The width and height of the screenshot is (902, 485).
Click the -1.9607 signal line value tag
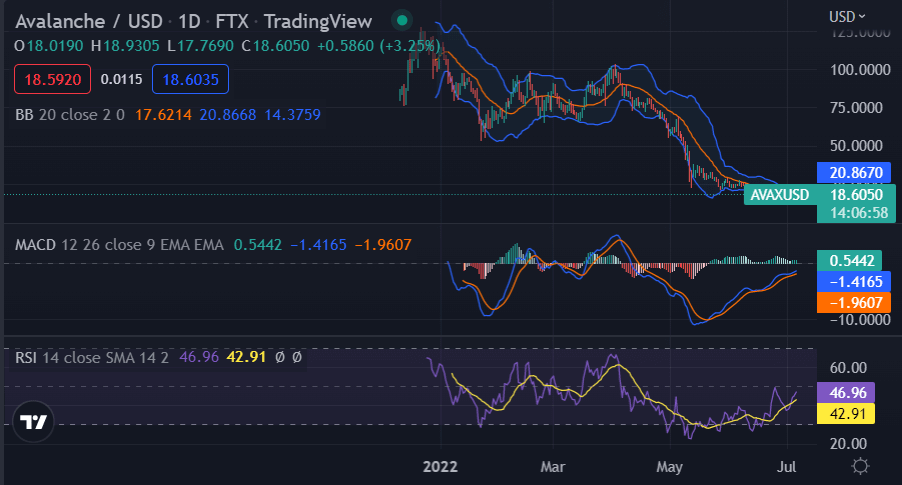pyautogui.click(x=852, y=303)
